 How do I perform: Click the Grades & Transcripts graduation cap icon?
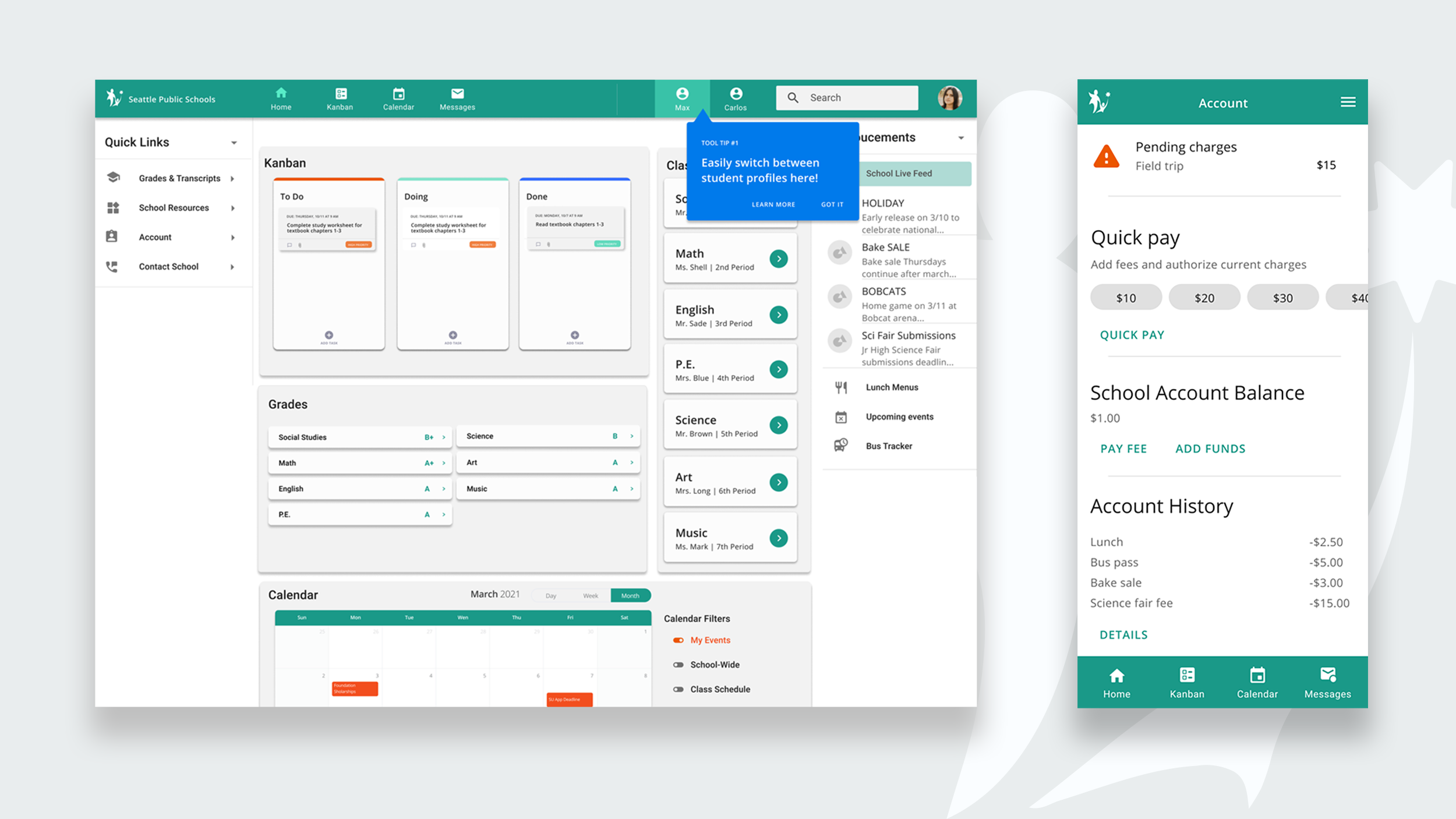(x=113, y=178)
